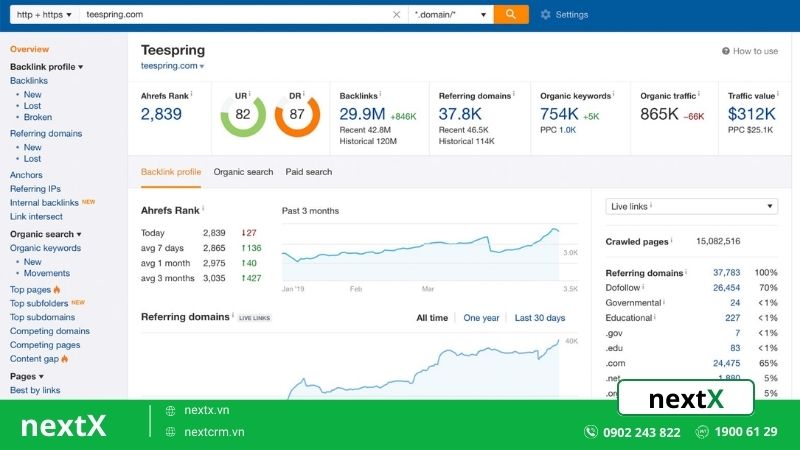The image size is (800, 450).
Task: Clear the teespring.com search field
Action: point(396,15)
